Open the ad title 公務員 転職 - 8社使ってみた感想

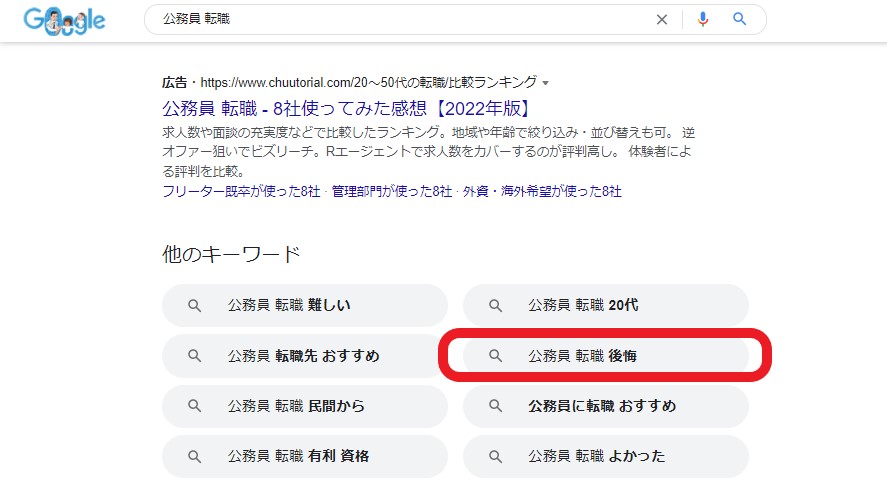pyautogui.click(x=346, y=108)
